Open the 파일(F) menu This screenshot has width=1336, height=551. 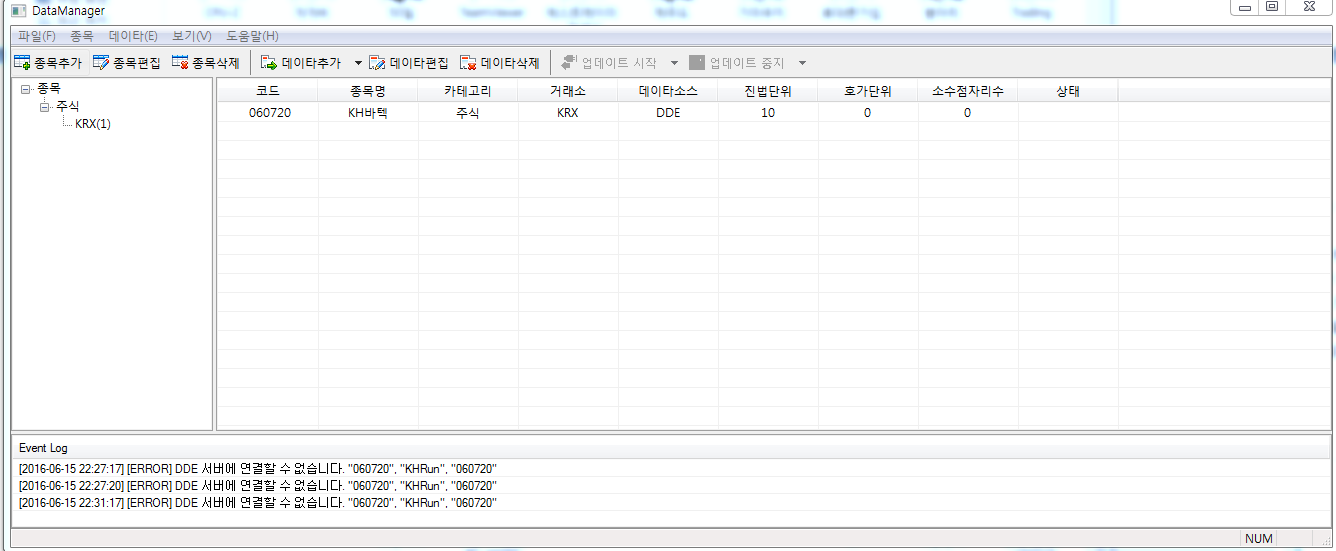(37, 36)
